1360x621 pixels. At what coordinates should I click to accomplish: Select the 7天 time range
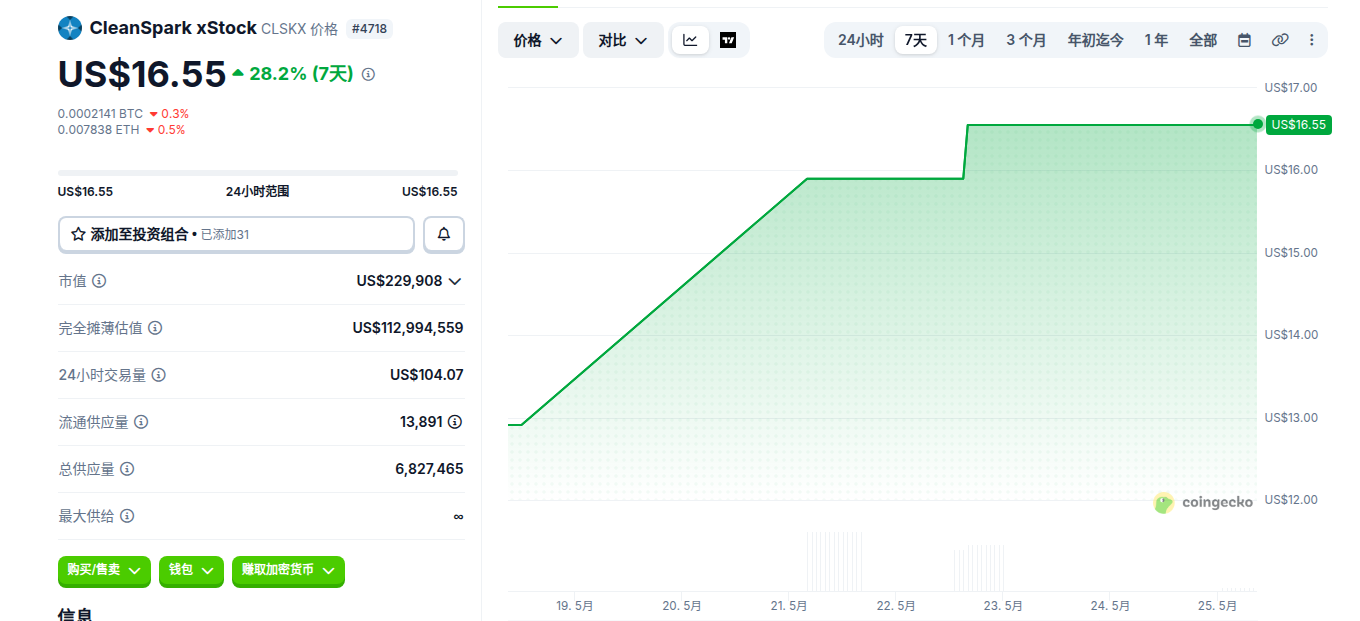pos(915,40)
